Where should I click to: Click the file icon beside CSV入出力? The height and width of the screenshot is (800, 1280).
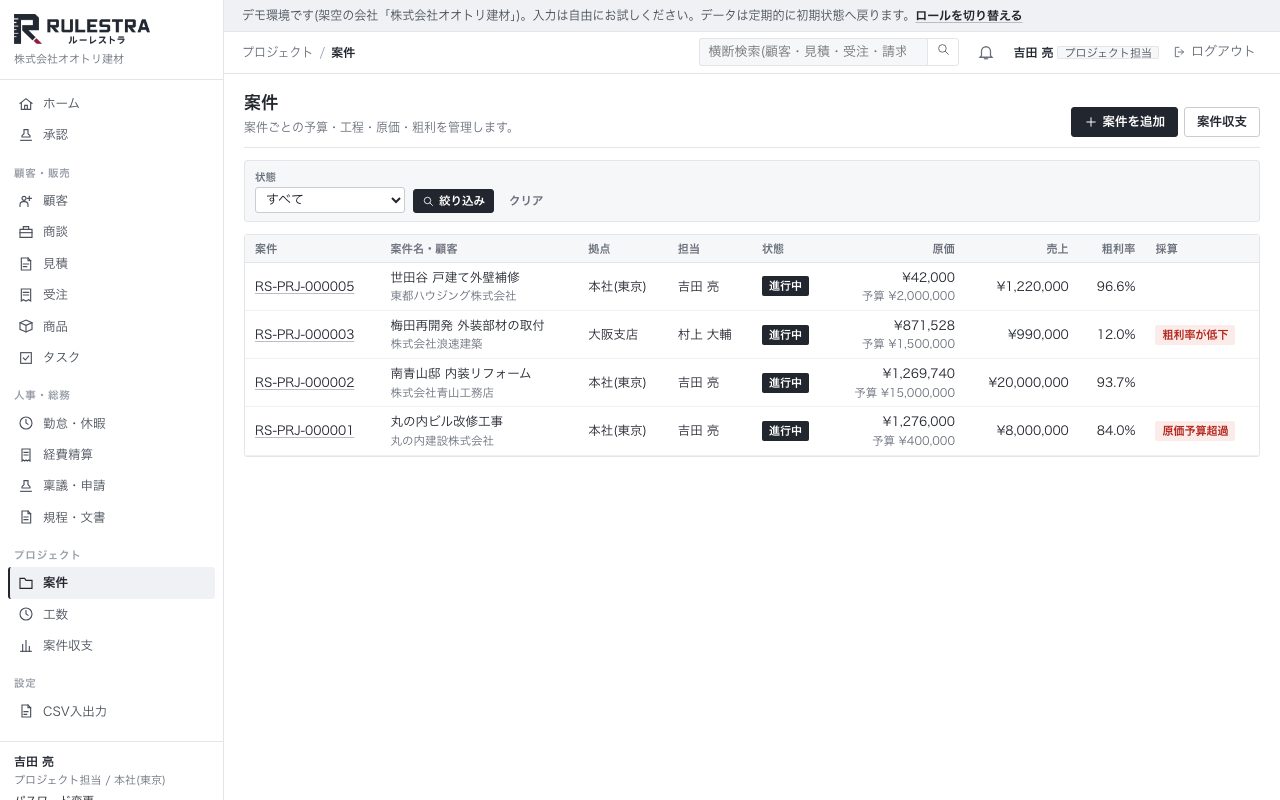26,712
